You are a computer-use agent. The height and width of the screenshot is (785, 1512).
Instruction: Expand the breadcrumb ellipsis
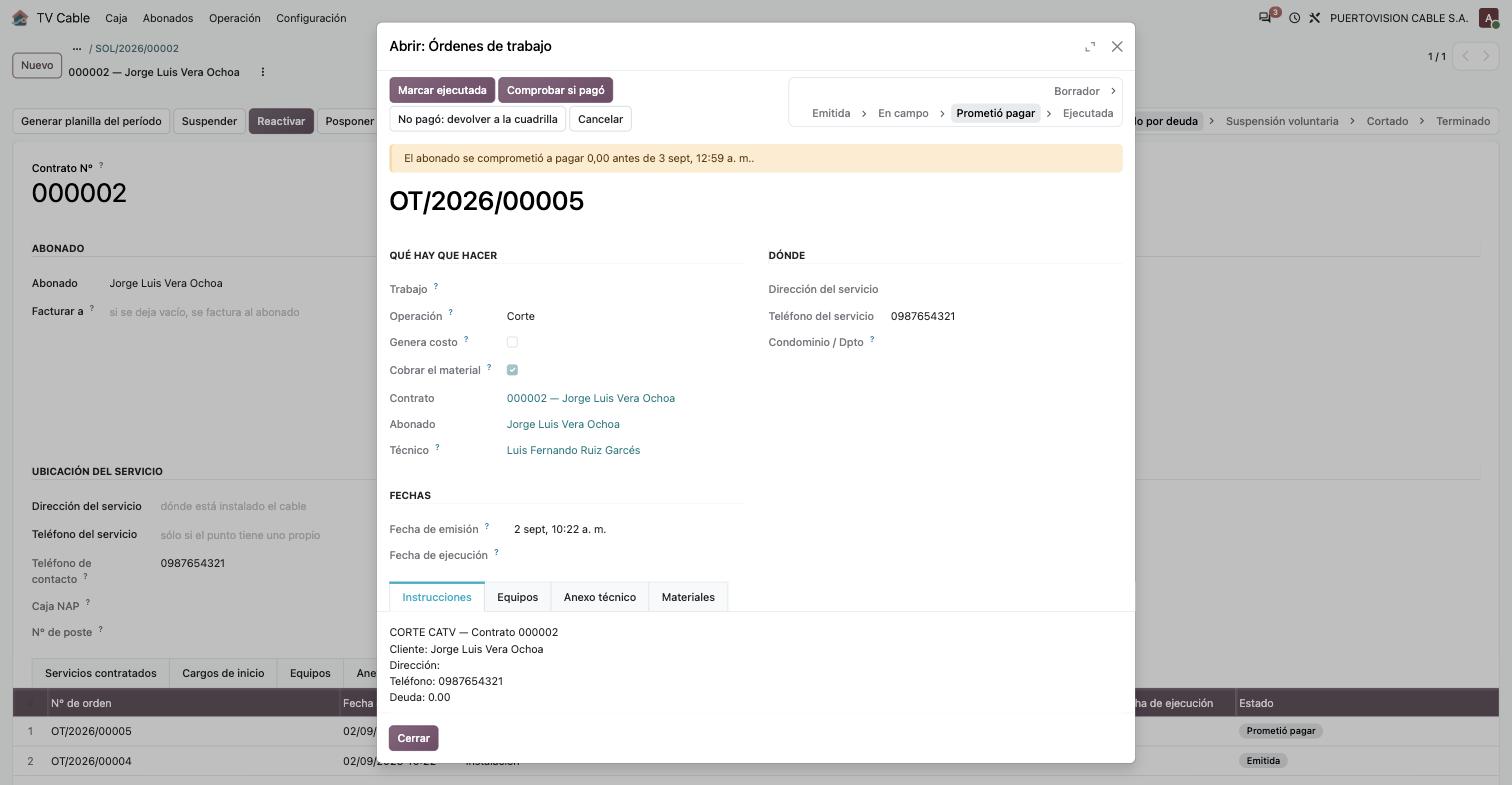(x=76, y=48)
